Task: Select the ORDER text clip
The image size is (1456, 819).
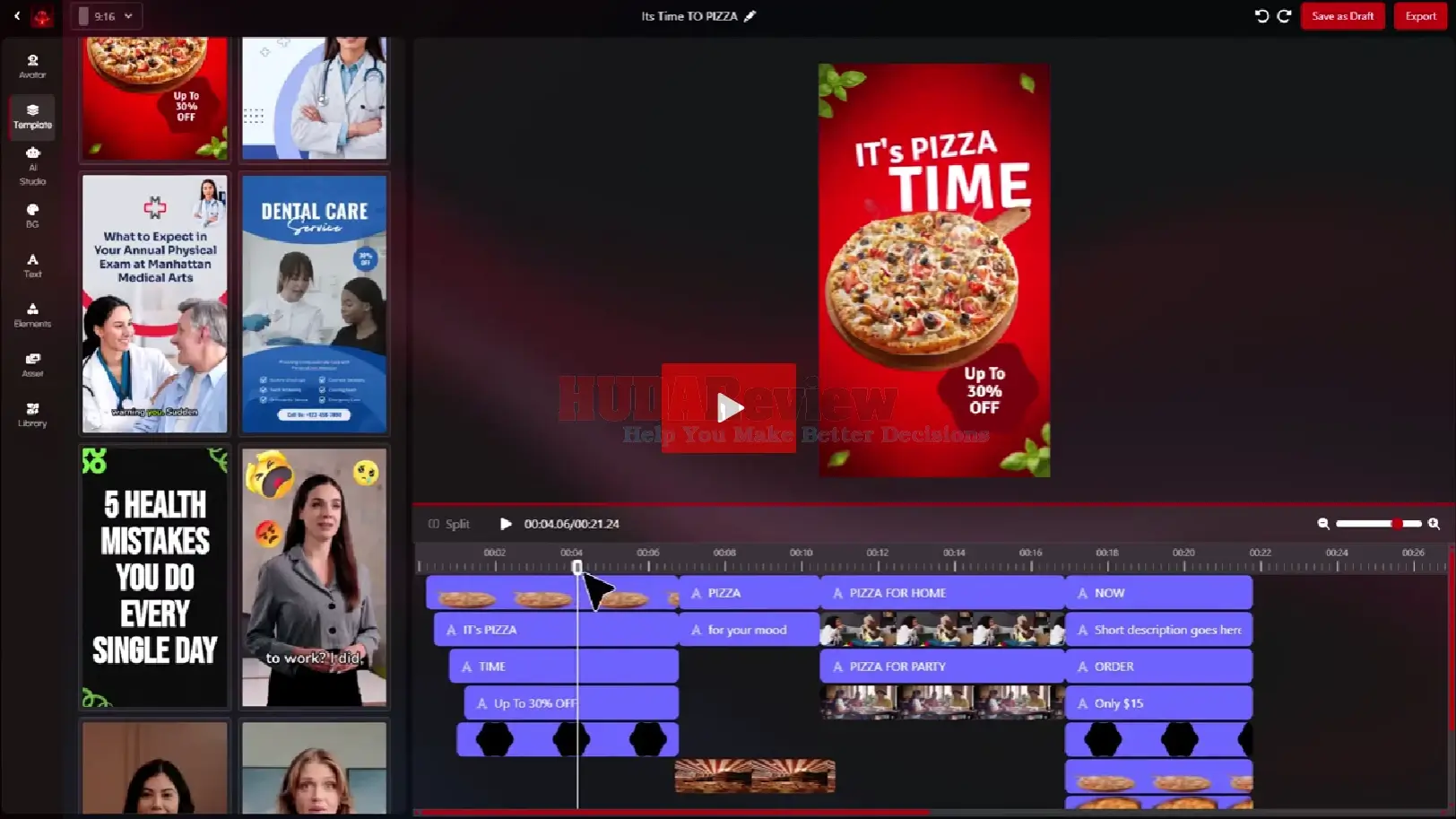Action: tap(1158, 667)
